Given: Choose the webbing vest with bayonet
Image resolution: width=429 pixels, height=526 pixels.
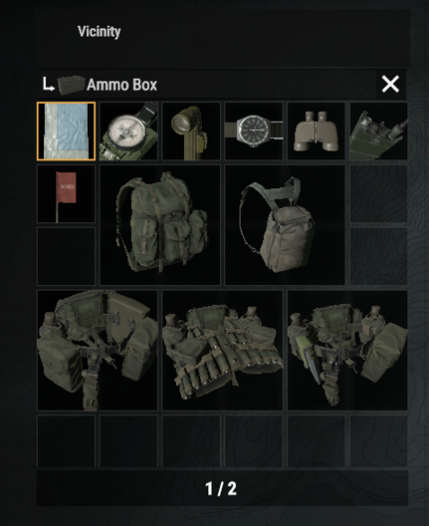Looking at the screenshot, I should (347, 350).
